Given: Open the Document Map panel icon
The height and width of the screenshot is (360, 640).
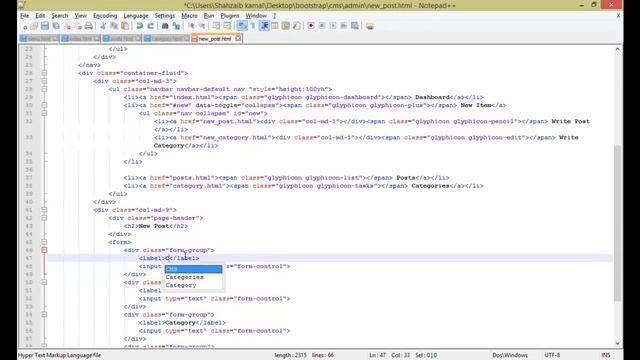Looking at the screenshot, I should [286, 26].
